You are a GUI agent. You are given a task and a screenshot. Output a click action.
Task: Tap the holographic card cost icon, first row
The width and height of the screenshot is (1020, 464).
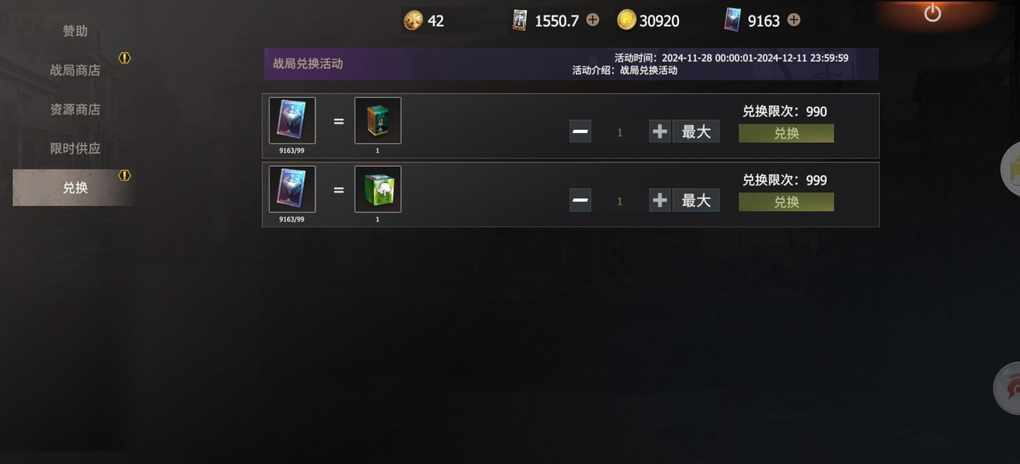(x=292, y=120)
